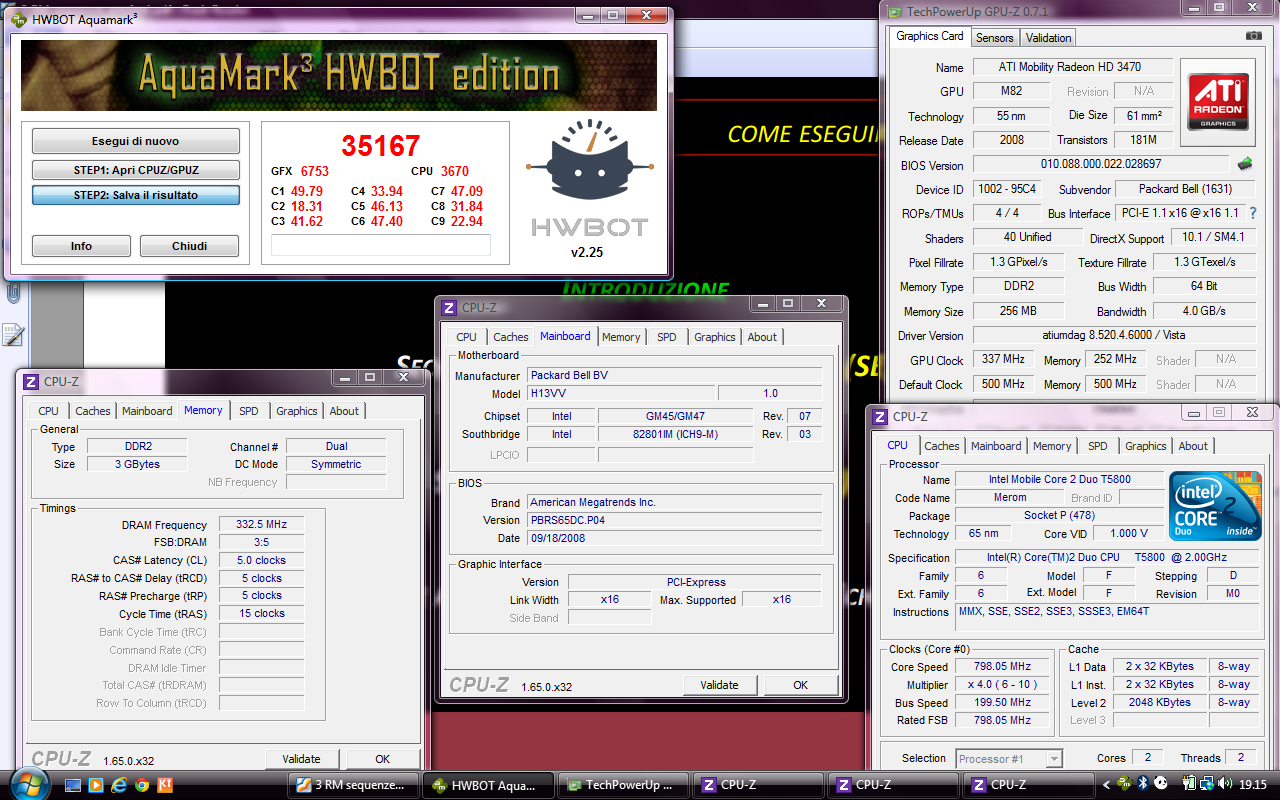This screenshot has width=1280, height=800.
Task: Open the Panda antivirus tray icon
Action: coord(1161,785)
